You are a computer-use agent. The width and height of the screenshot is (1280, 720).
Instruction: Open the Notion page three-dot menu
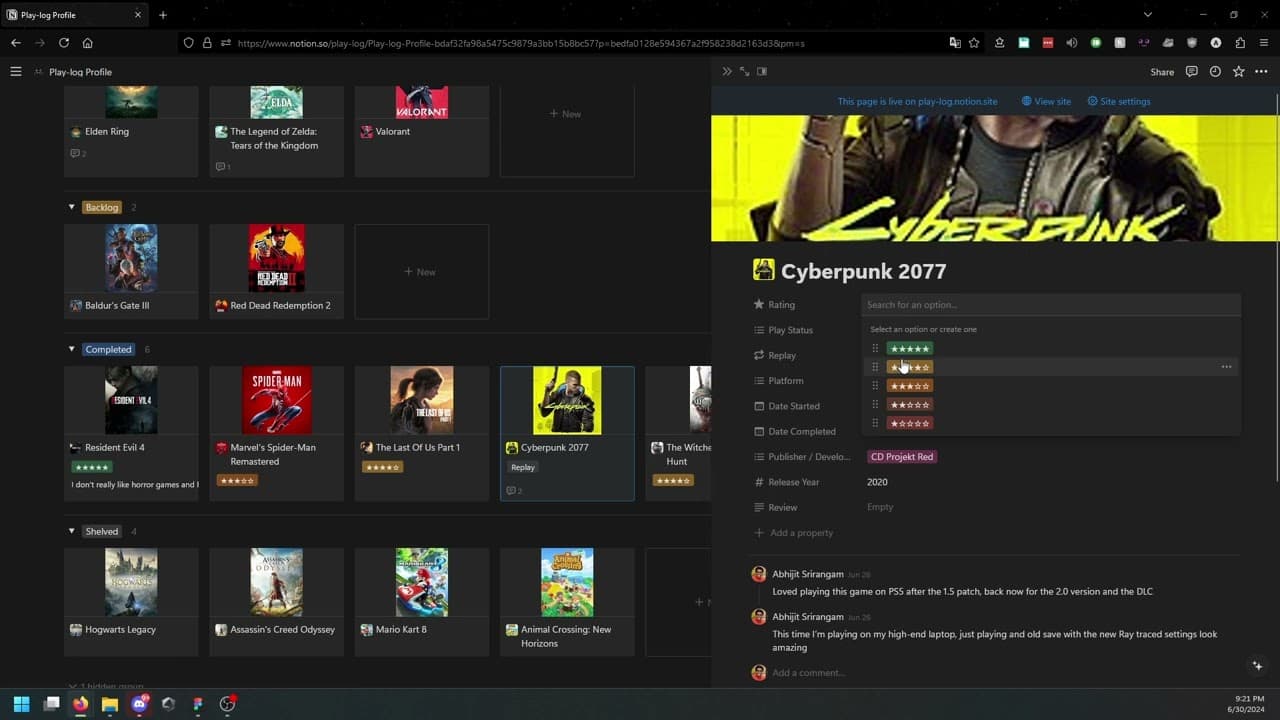pos(1261,72)
